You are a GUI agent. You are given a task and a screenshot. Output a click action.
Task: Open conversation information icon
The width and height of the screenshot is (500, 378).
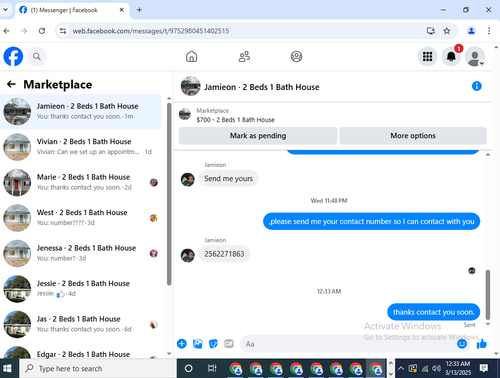(477, 86)
